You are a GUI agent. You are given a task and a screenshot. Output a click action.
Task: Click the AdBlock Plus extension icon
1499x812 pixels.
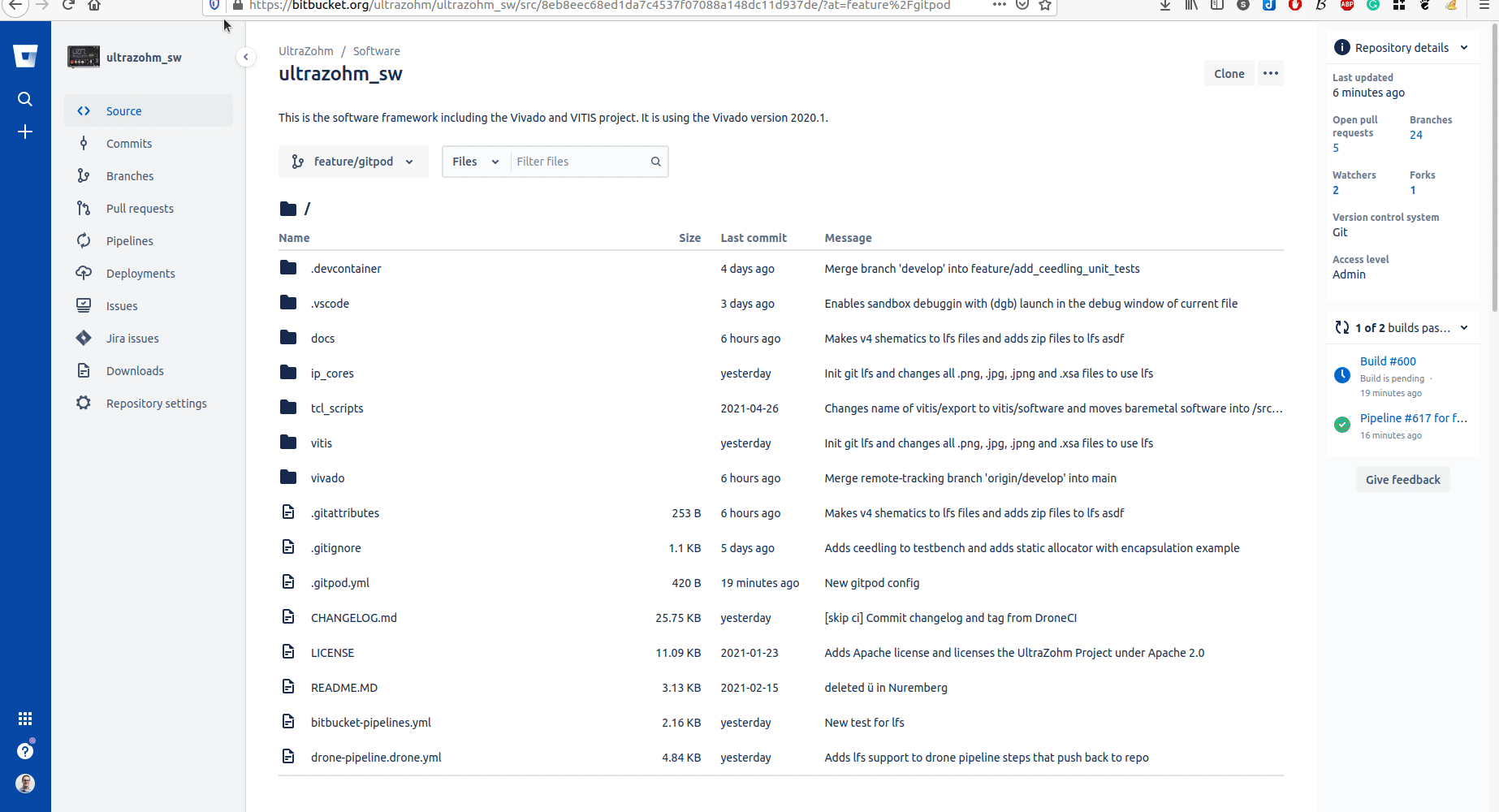1346,6
